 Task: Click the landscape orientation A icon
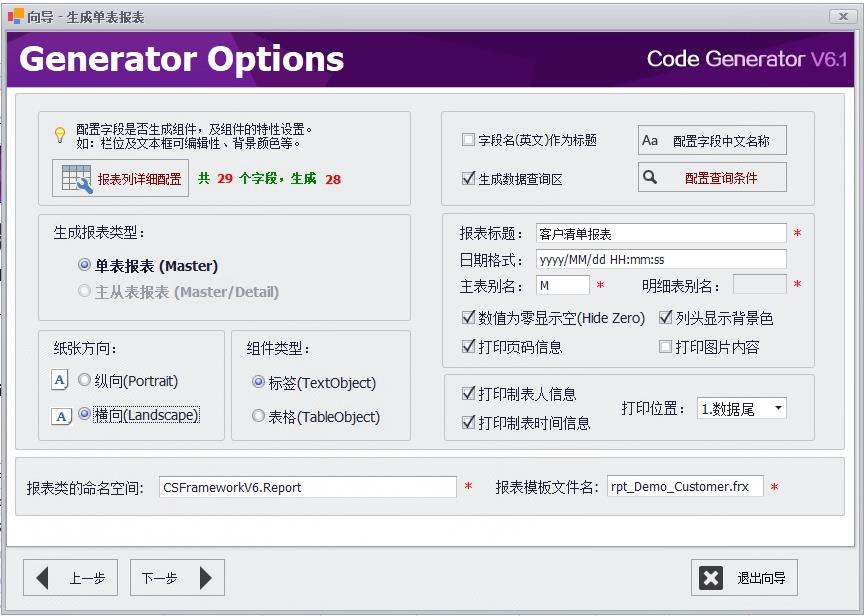[59, 414]
